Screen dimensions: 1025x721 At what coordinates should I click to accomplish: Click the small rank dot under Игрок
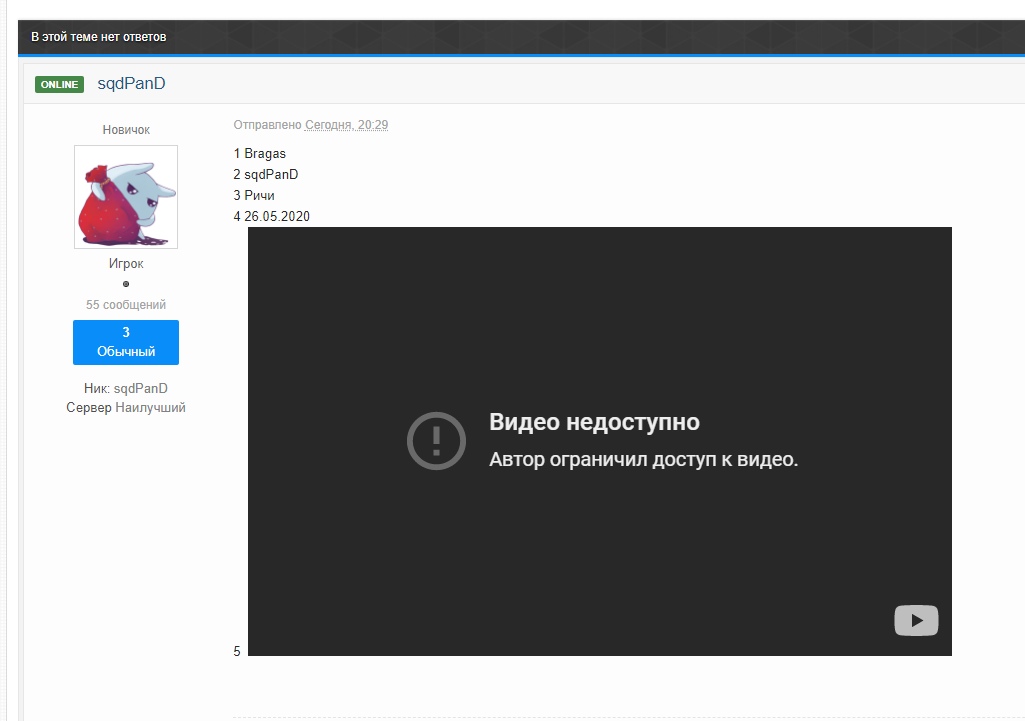click(x=126, y=284)
